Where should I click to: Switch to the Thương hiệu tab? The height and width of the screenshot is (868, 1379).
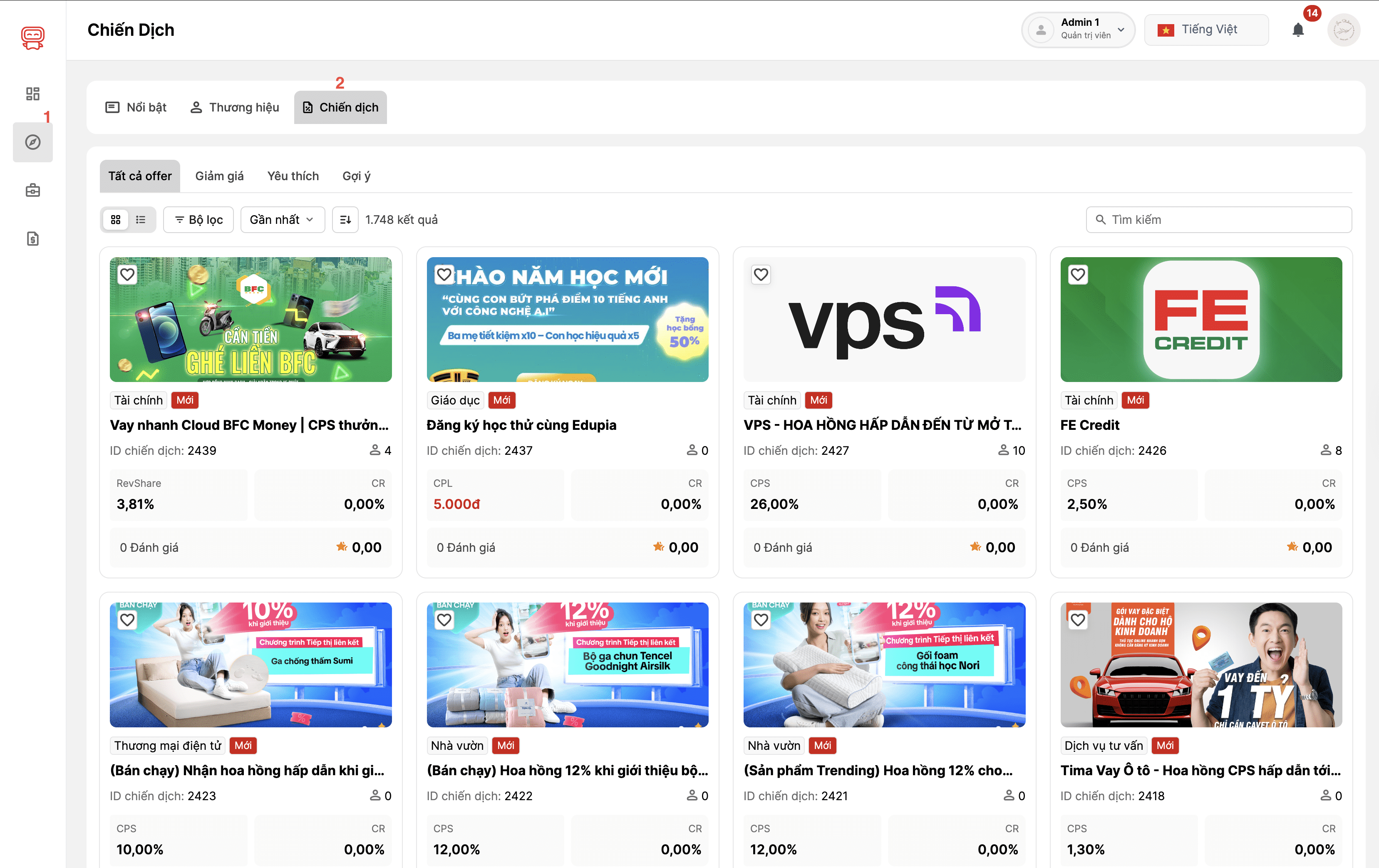coord(235,107)
